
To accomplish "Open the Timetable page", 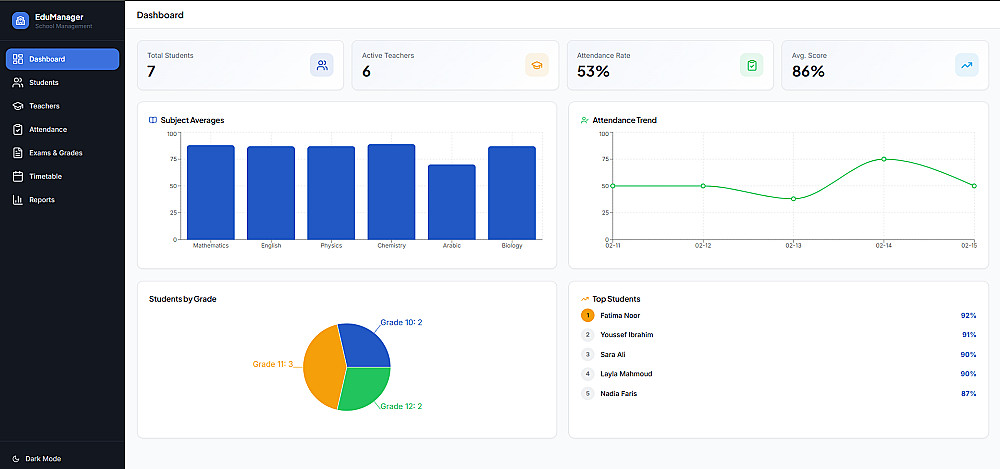I will (x=62, y=176).
